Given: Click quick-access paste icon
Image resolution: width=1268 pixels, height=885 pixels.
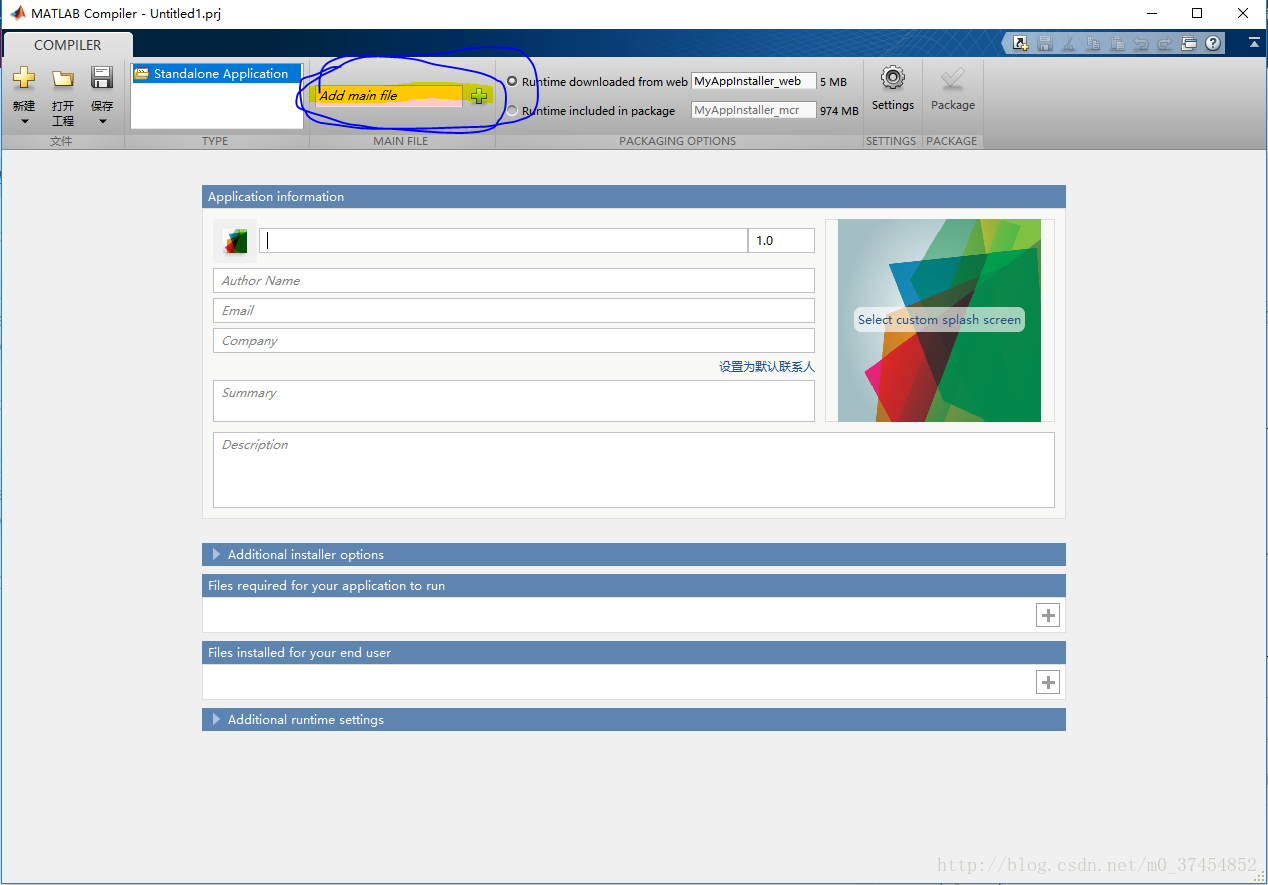Looking at the screenshot, I should click(1117, 43).
